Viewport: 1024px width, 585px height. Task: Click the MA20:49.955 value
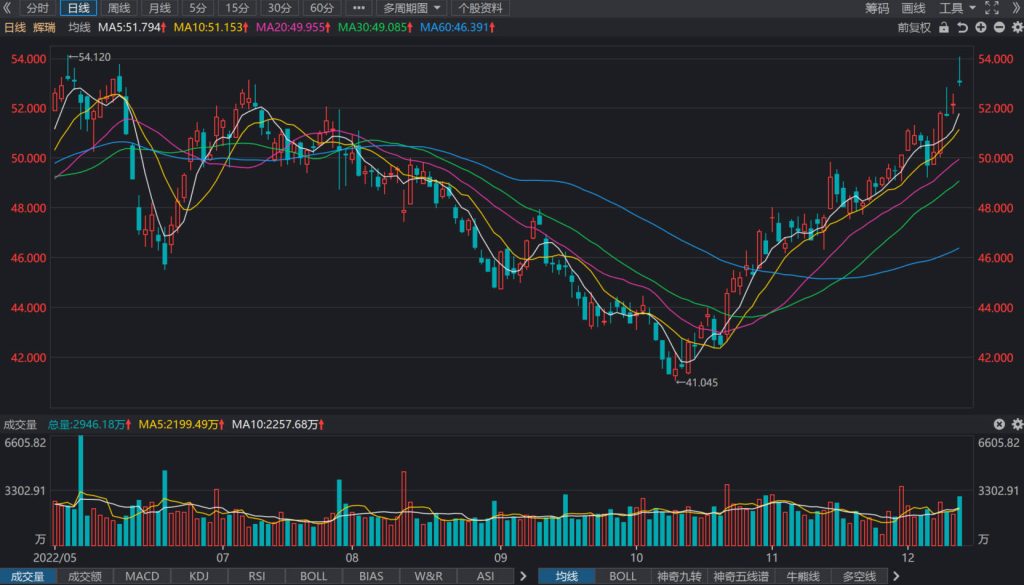point(293,27)
